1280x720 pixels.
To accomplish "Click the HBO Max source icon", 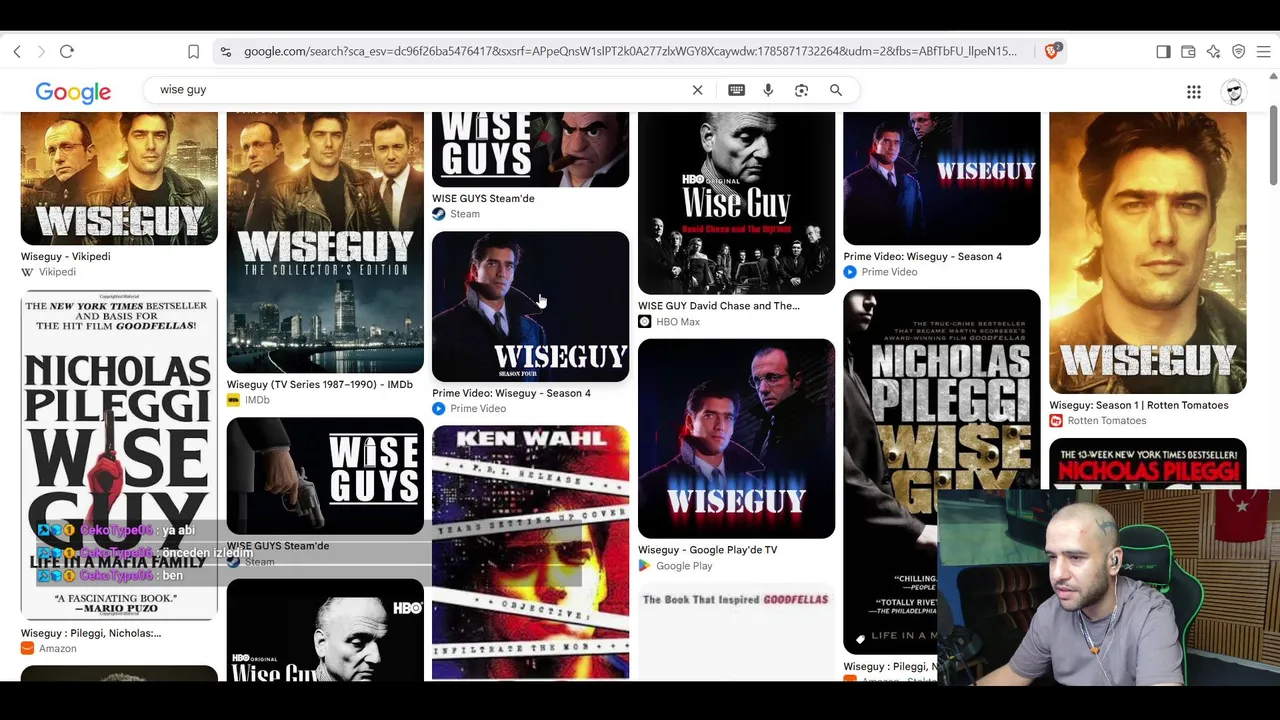I will coord(644,322).
